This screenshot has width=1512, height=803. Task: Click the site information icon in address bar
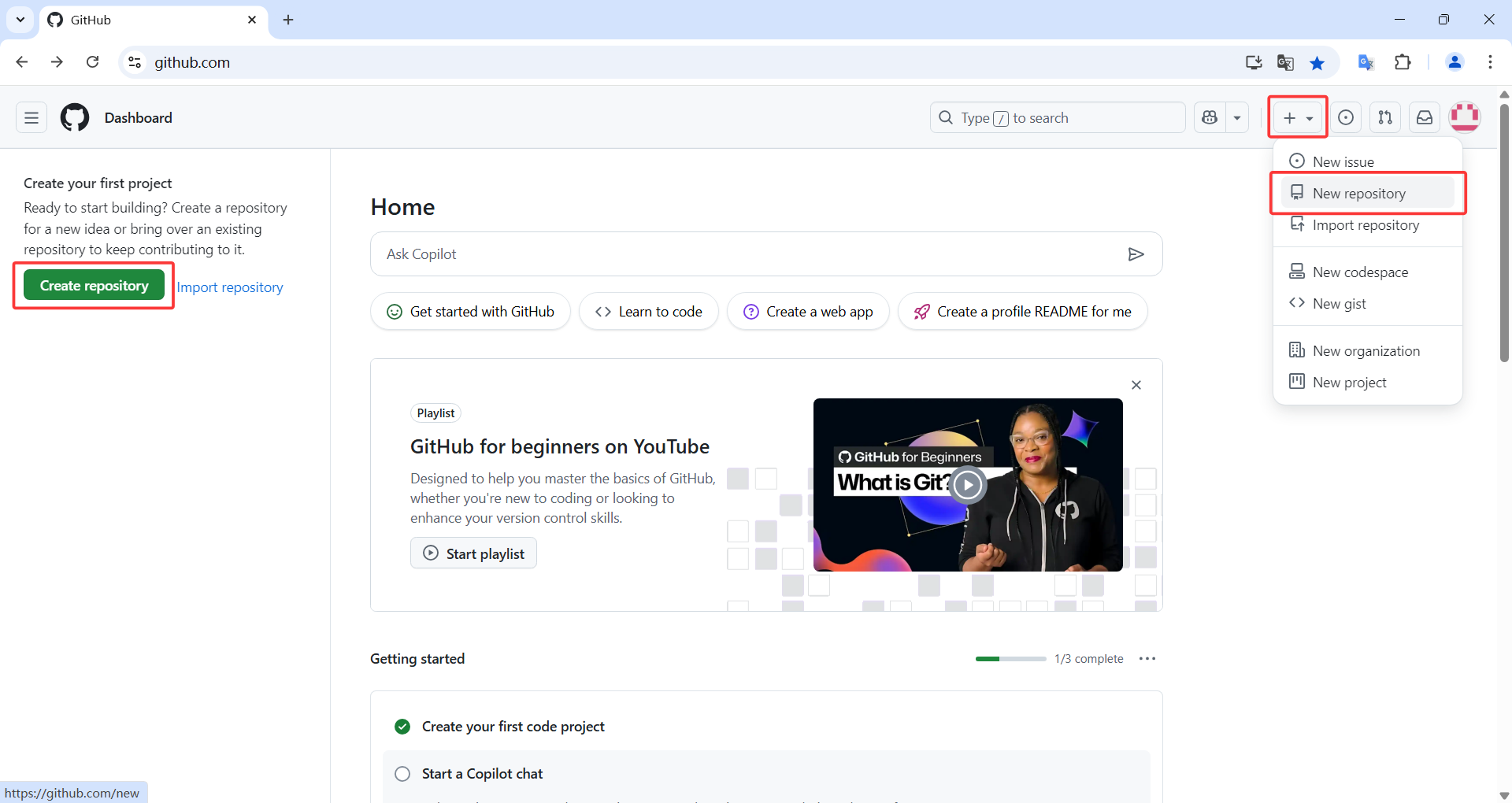coord(135,62)
